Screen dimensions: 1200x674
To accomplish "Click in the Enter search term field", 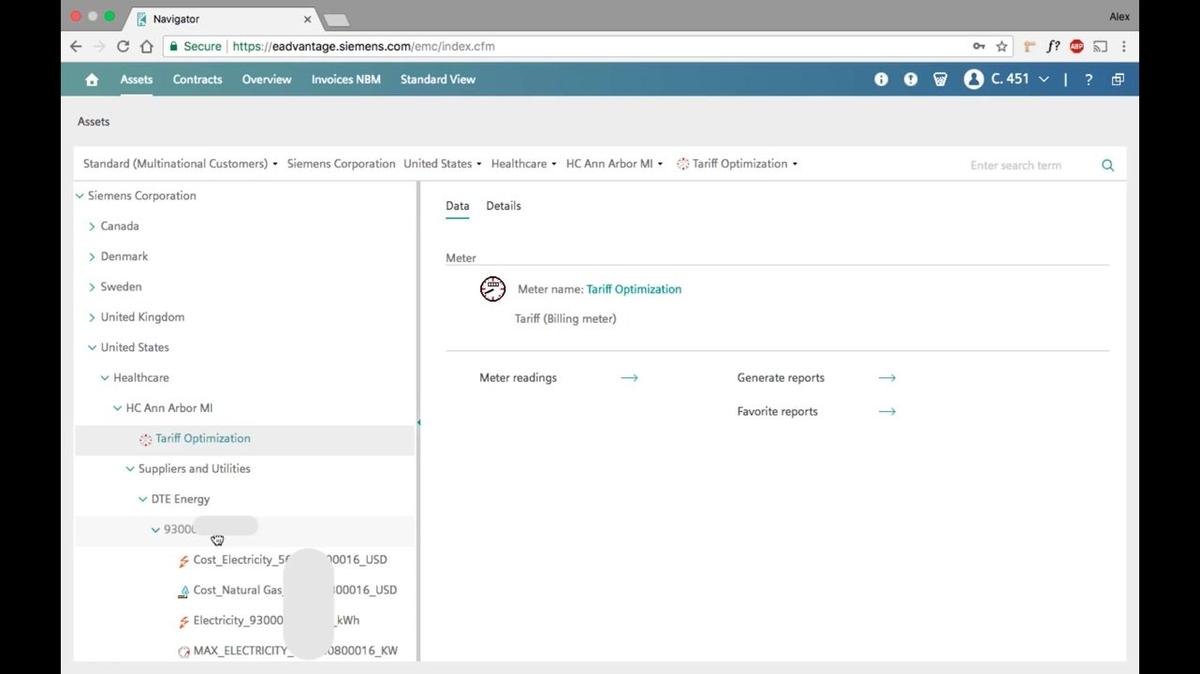I will (x=1030, y=165).
